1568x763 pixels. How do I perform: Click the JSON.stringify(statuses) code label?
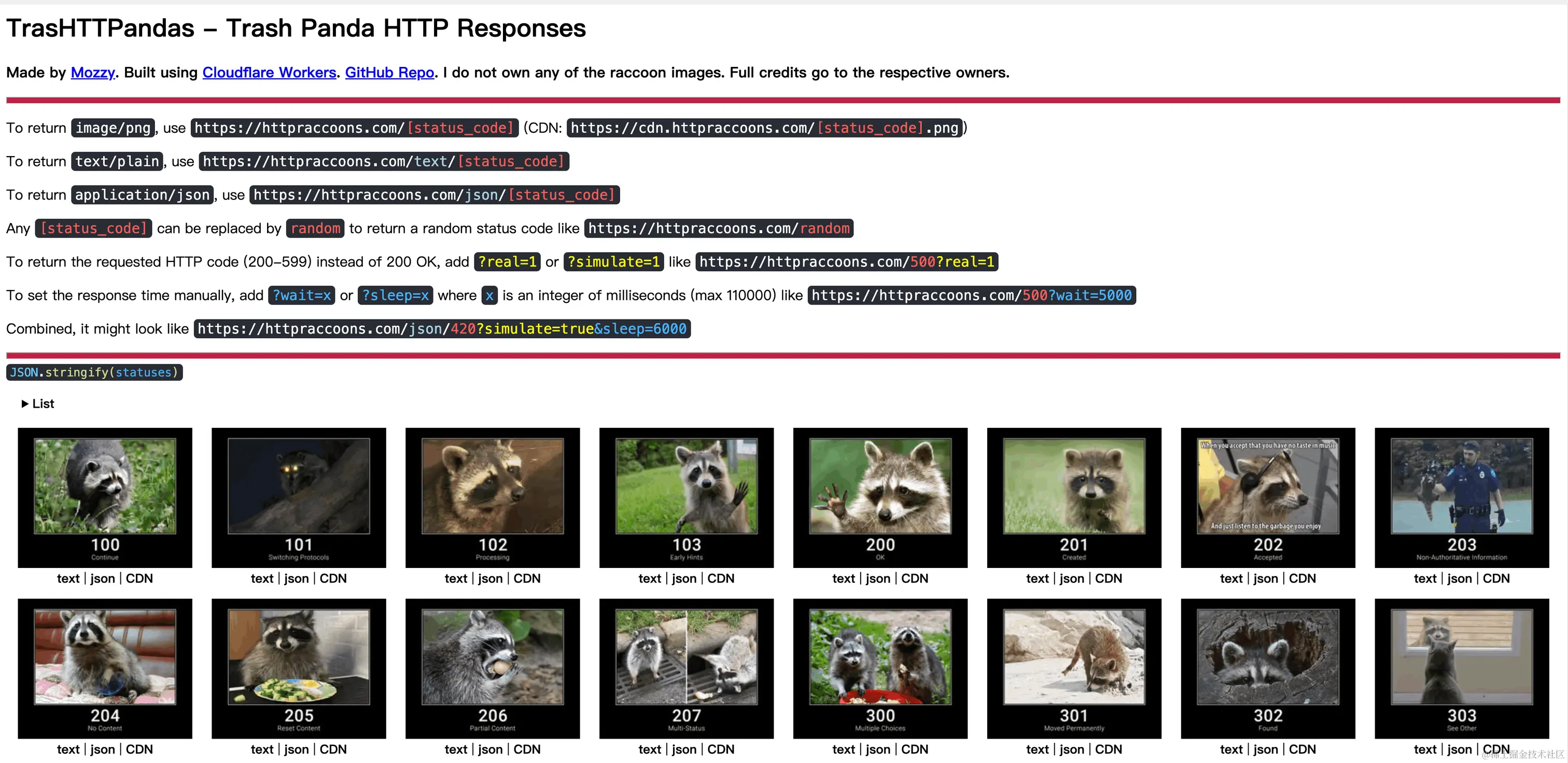(x=94, y=372)
